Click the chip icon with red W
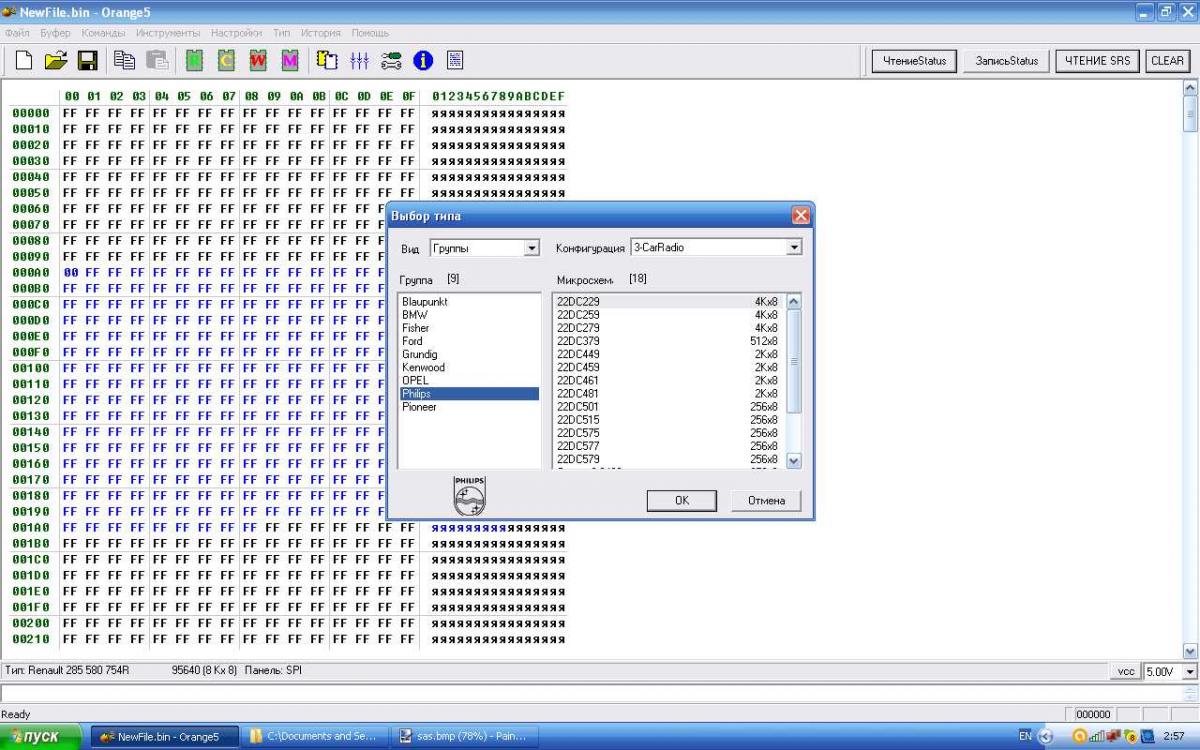The height and width of the screenshot is (750, 1200). 258,60
